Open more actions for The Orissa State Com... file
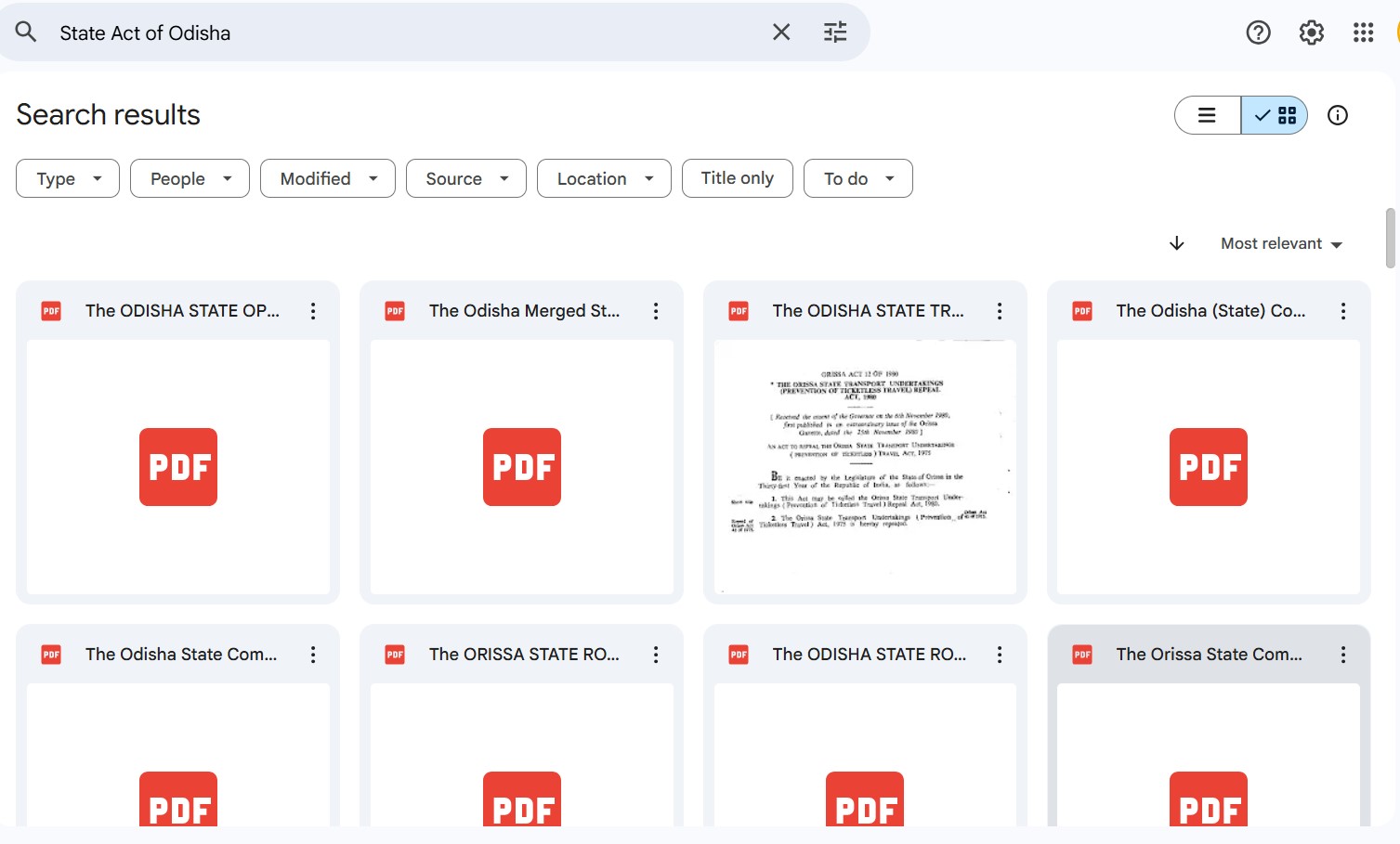 tap(1343, 655)
